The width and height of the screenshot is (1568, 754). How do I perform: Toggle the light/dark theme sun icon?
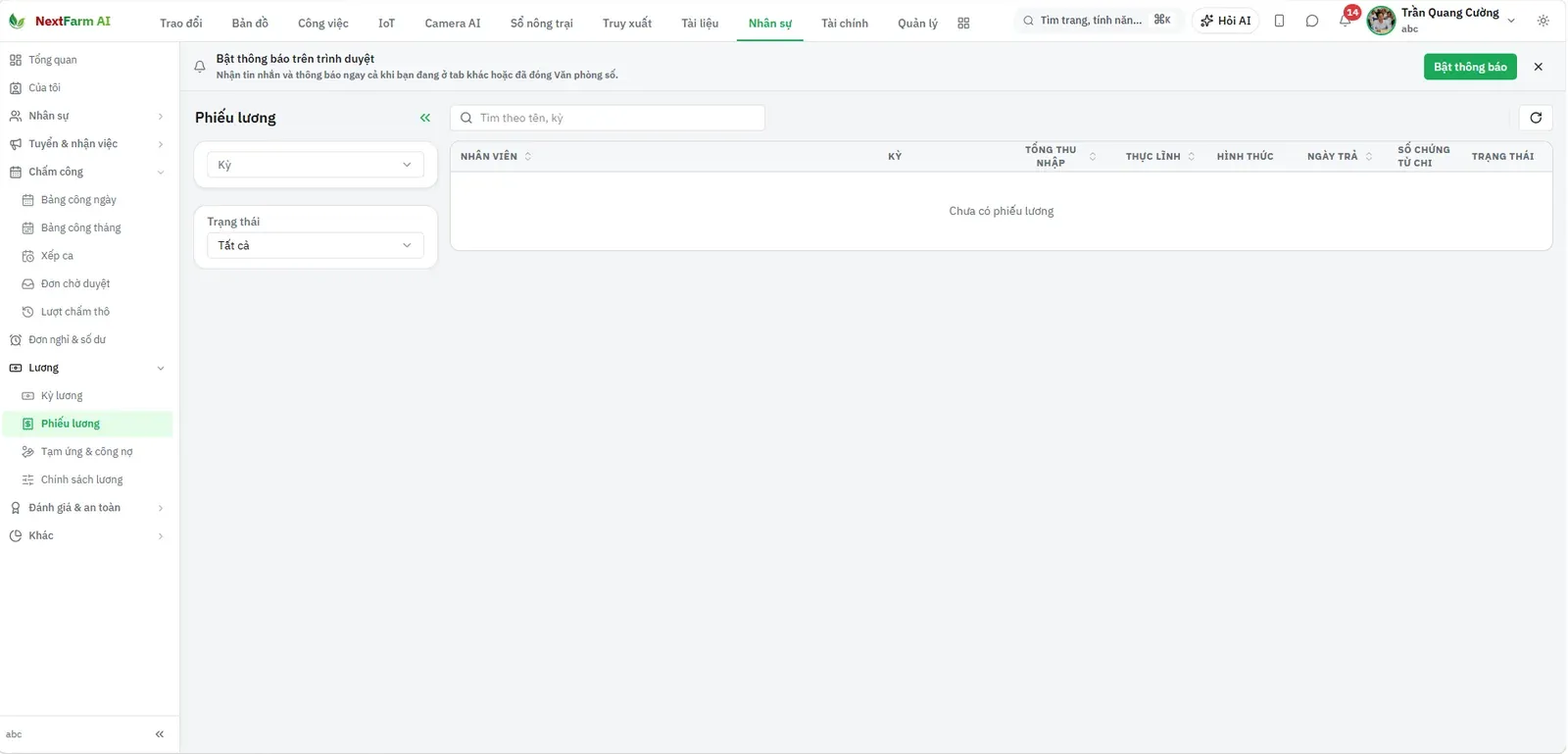[x=1543, y=21]
